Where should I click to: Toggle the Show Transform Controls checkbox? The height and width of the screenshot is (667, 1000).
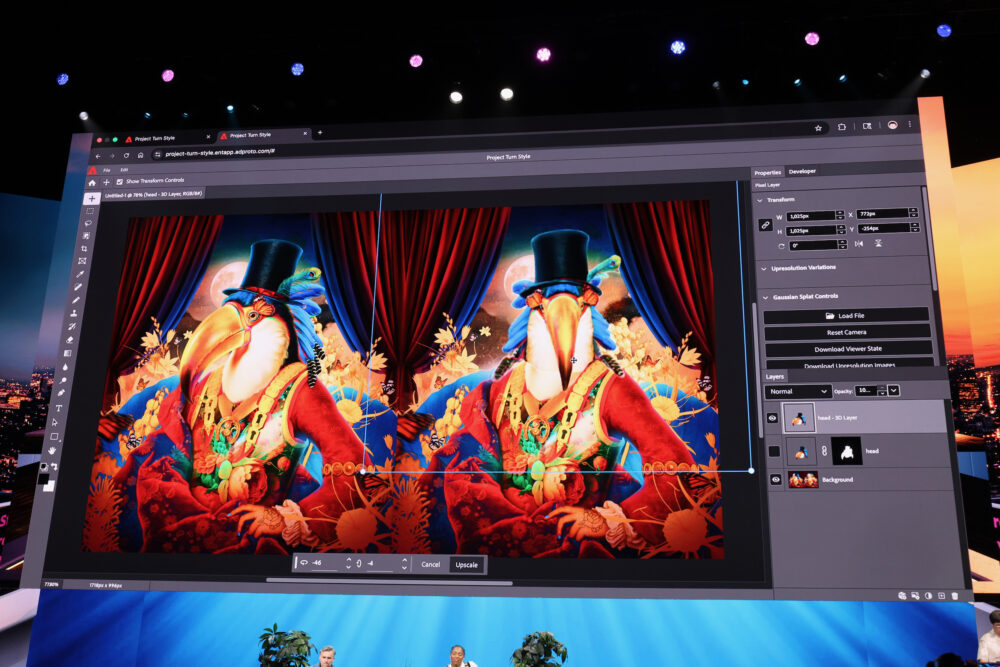point(120,181)
